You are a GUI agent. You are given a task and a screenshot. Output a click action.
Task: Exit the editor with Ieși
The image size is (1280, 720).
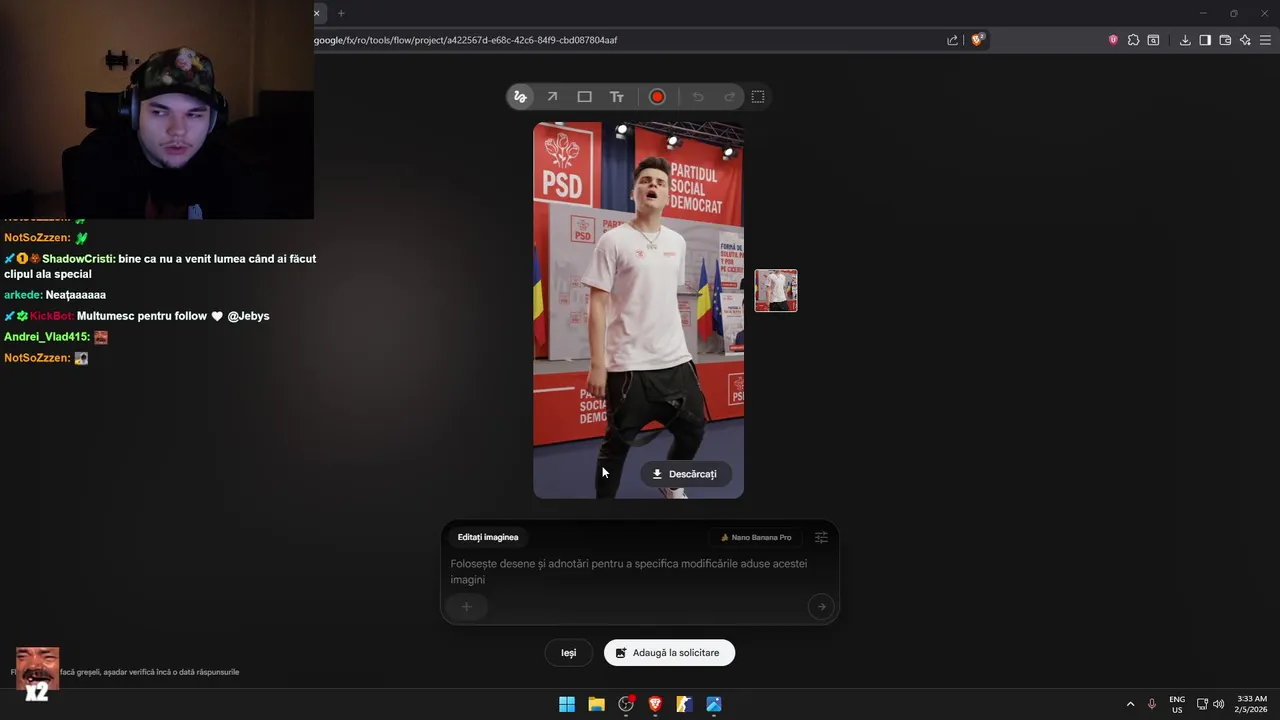pyautogui.click(x=568, y=653)
